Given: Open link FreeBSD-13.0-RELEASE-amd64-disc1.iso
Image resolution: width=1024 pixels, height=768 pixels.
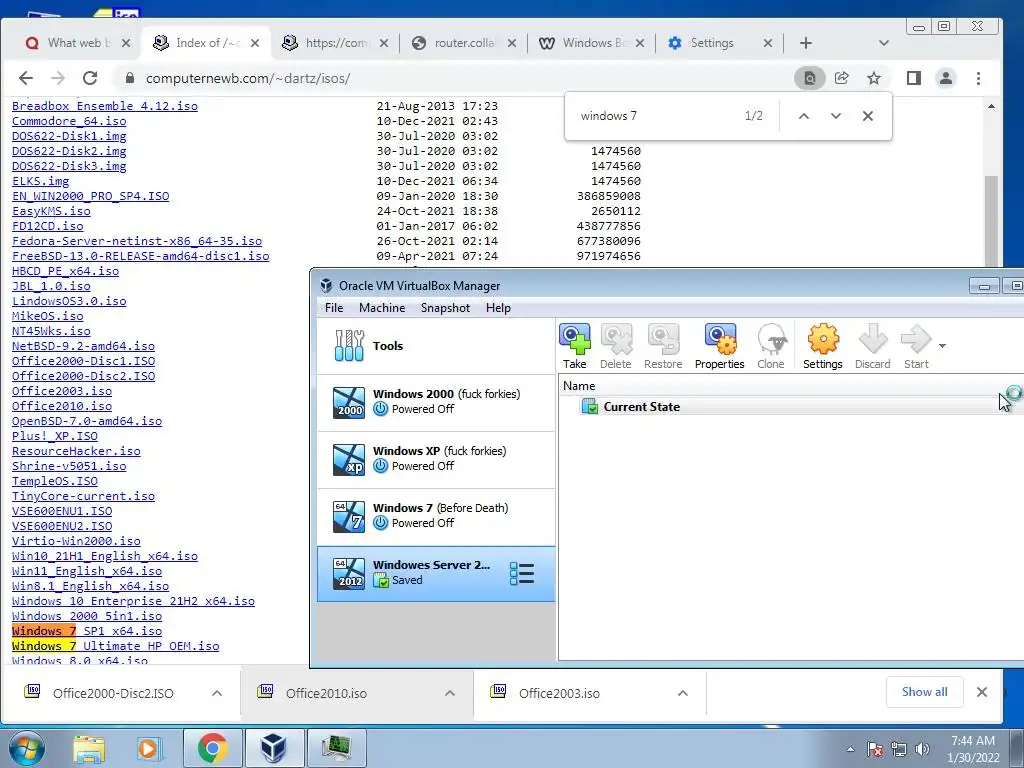Looking at the screenshot, I should [140, 256].
